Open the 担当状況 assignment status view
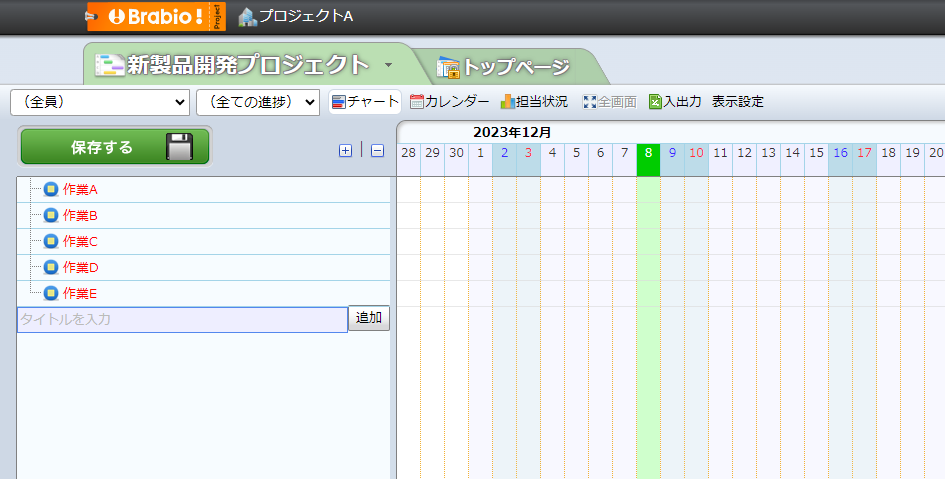Screen dimensions: 945x479 534,102
